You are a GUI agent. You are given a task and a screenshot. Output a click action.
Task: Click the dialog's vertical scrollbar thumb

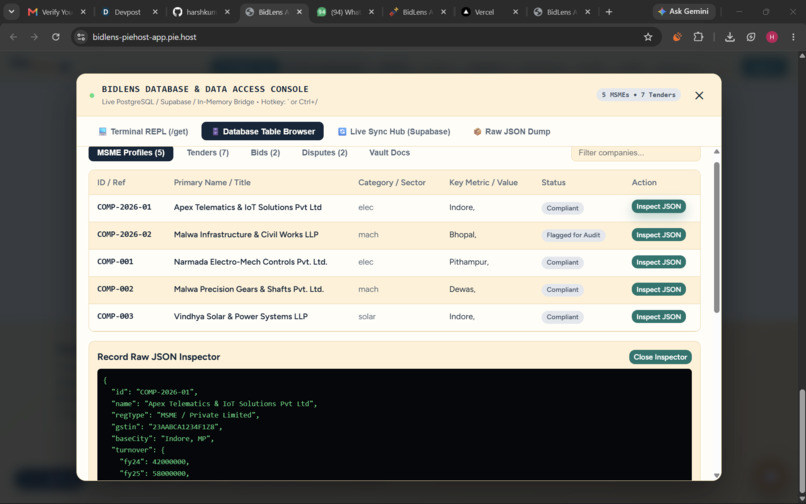click(717, 238)
